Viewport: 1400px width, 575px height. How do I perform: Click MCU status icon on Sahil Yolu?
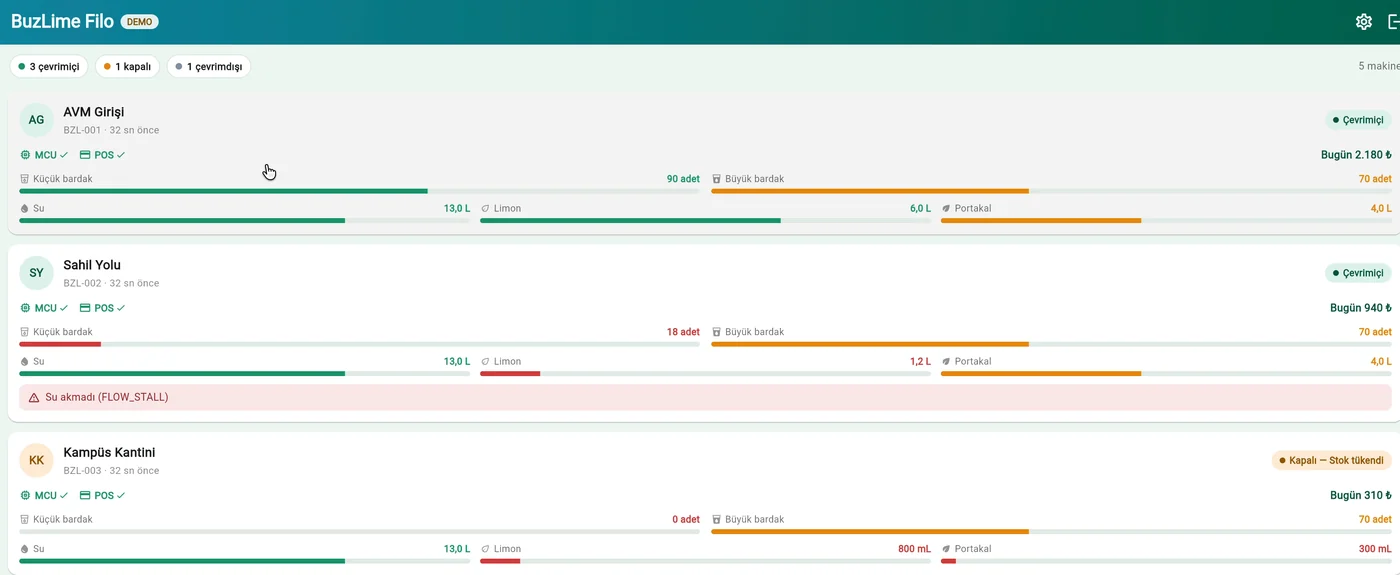point(26,308)
